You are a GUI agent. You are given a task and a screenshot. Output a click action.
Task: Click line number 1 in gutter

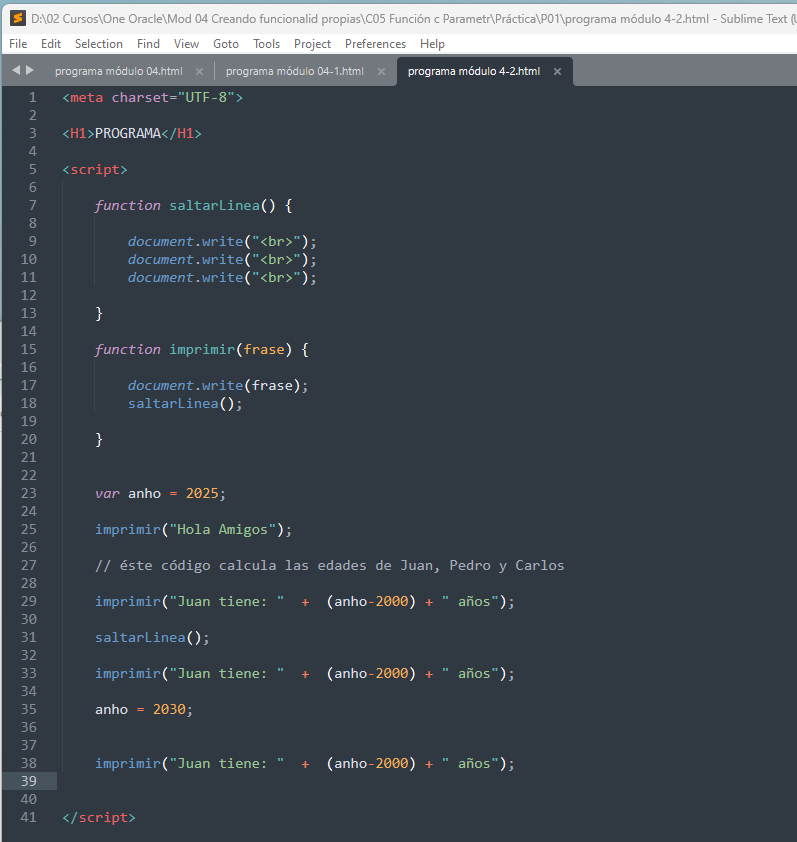click(x=33, y=97)
